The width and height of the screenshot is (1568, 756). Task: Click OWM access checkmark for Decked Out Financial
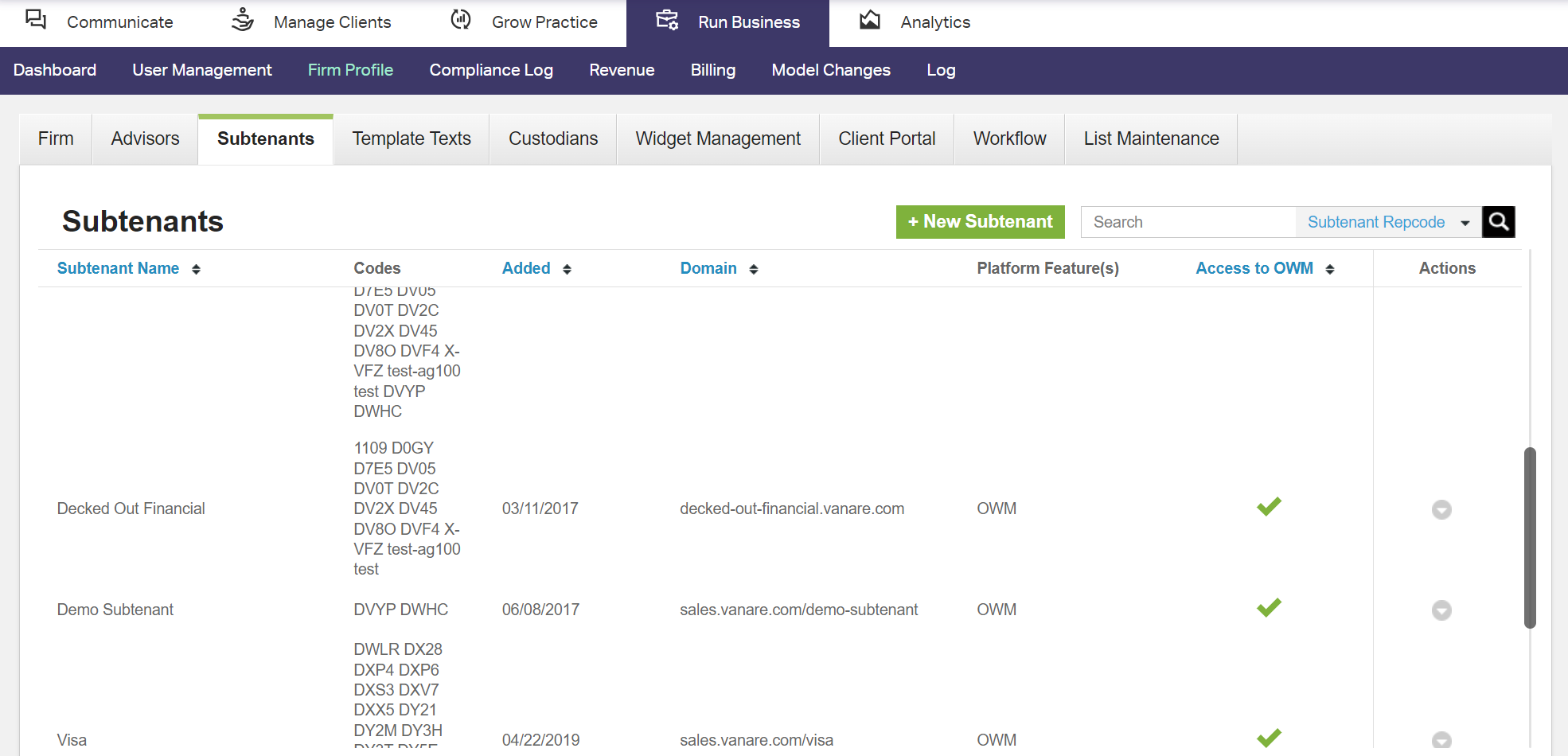(x=1269, y=507)
